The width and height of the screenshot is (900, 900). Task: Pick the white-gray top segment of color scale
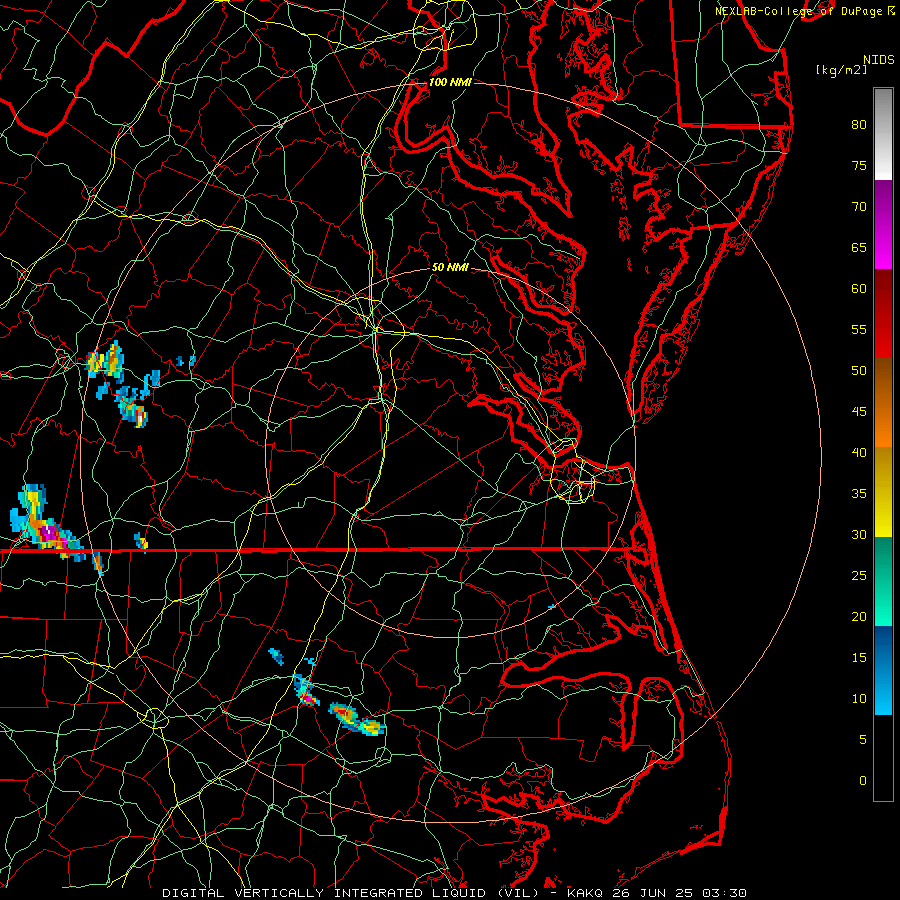[883, 134]
